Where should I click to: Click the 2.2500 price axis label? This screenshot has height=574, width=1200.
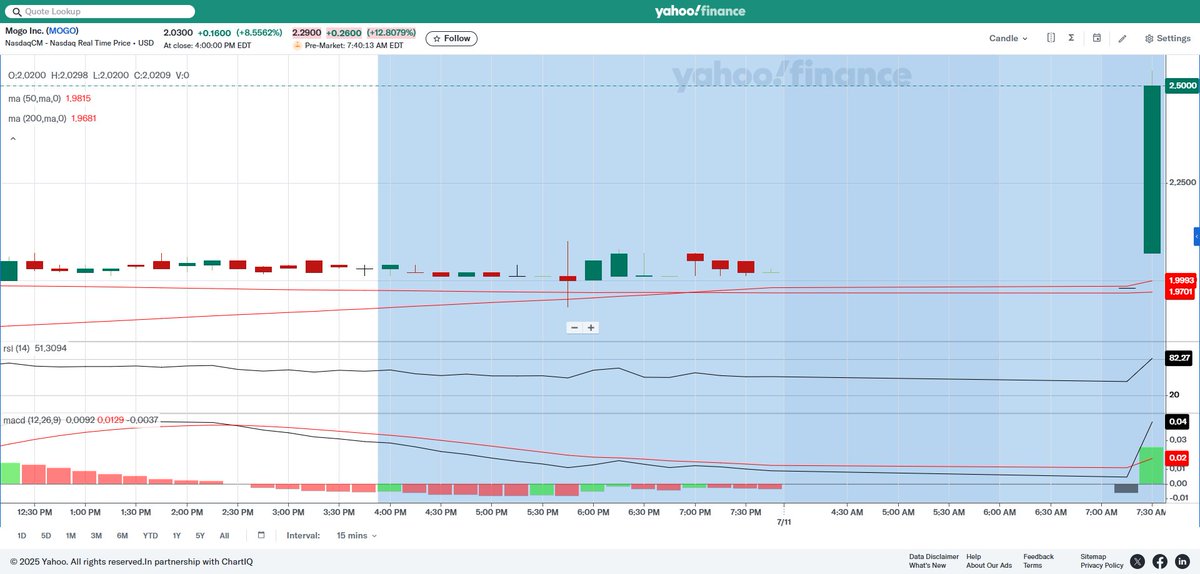coord(1182,183)
